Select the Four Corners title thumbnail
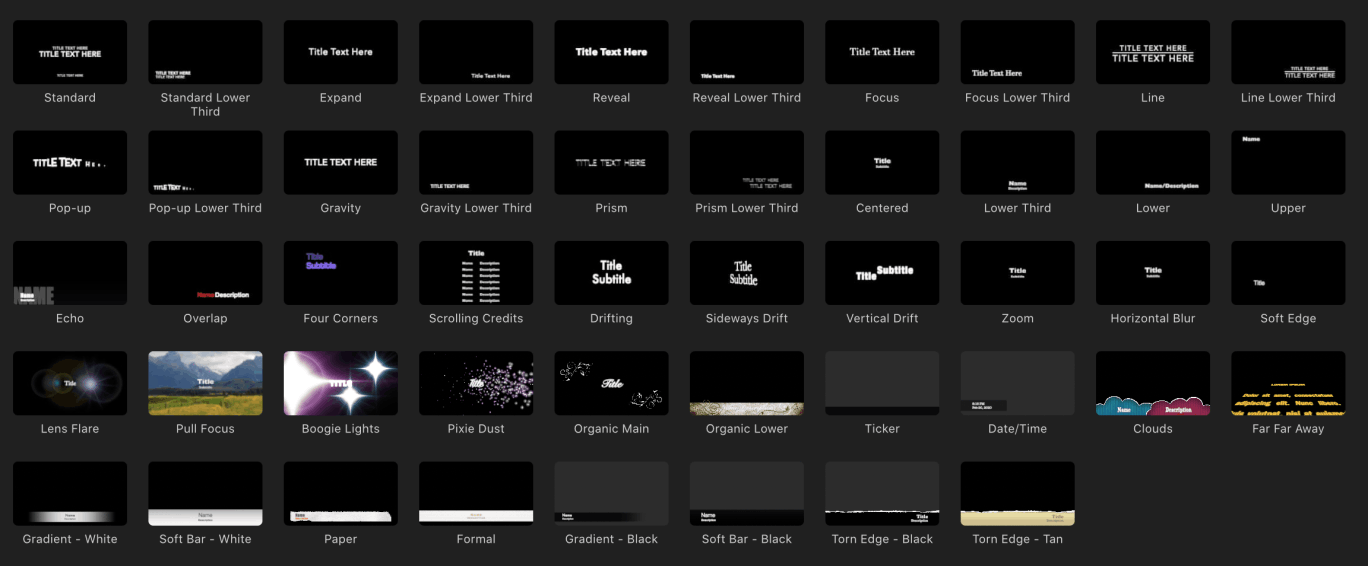1368x566 pixels. click(x=341, y=273)
